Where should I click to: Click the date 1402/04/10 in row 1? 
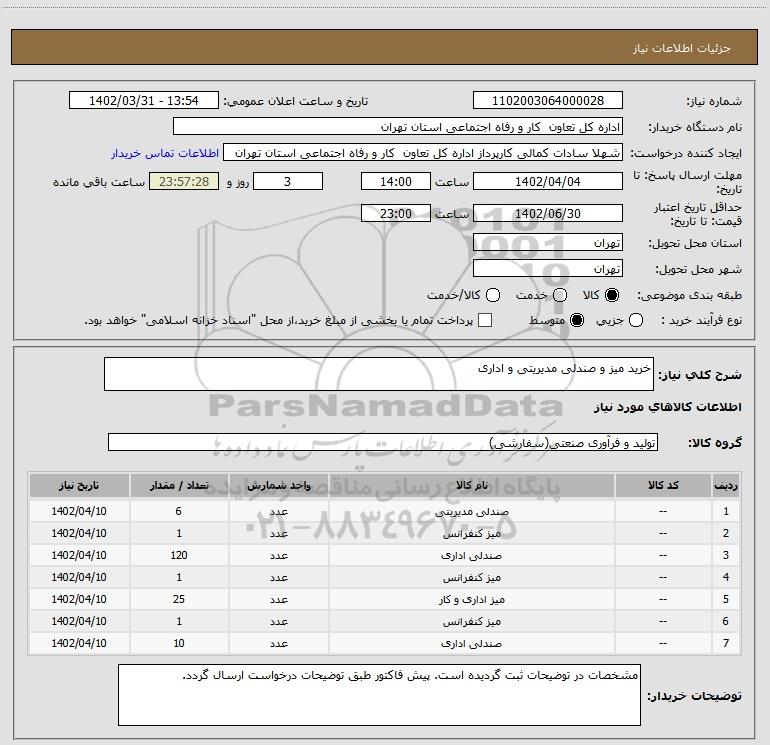[x=79, y=512]
